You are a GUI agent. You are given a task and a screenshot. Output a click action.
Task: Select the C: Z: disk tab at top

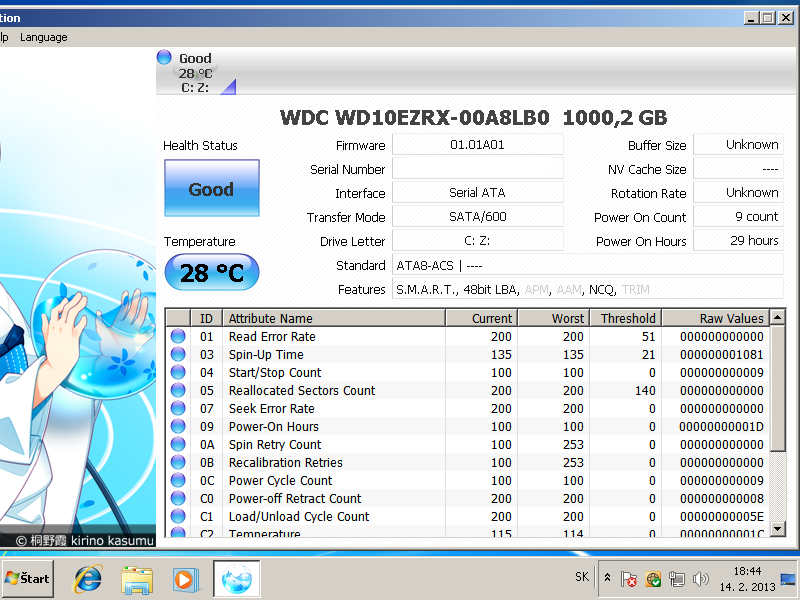(196, 72)
